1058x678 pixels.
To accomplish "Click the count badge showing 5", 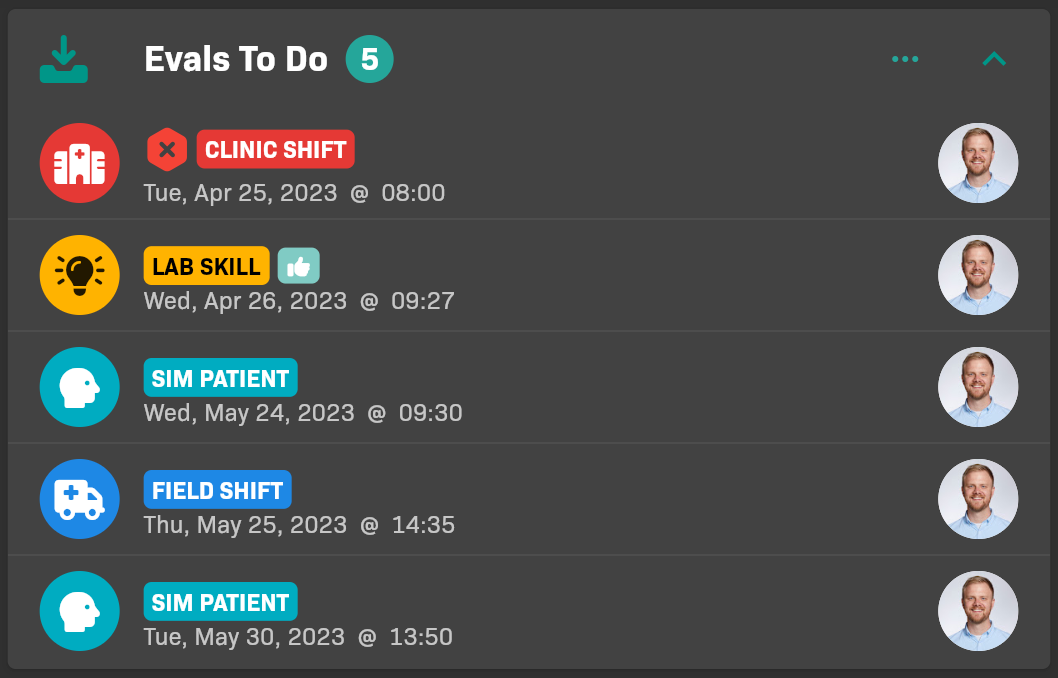I will point(369,60).
